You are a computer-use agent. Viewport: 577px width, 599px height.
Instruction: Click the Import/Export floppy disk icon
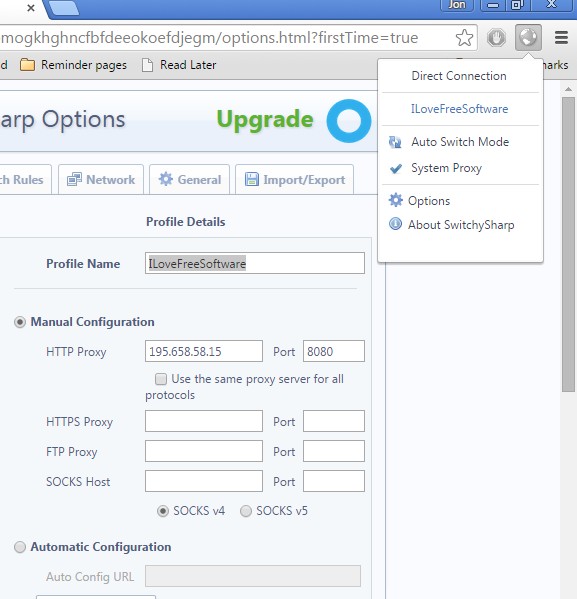pyautogui.click(x=251, y=179)
